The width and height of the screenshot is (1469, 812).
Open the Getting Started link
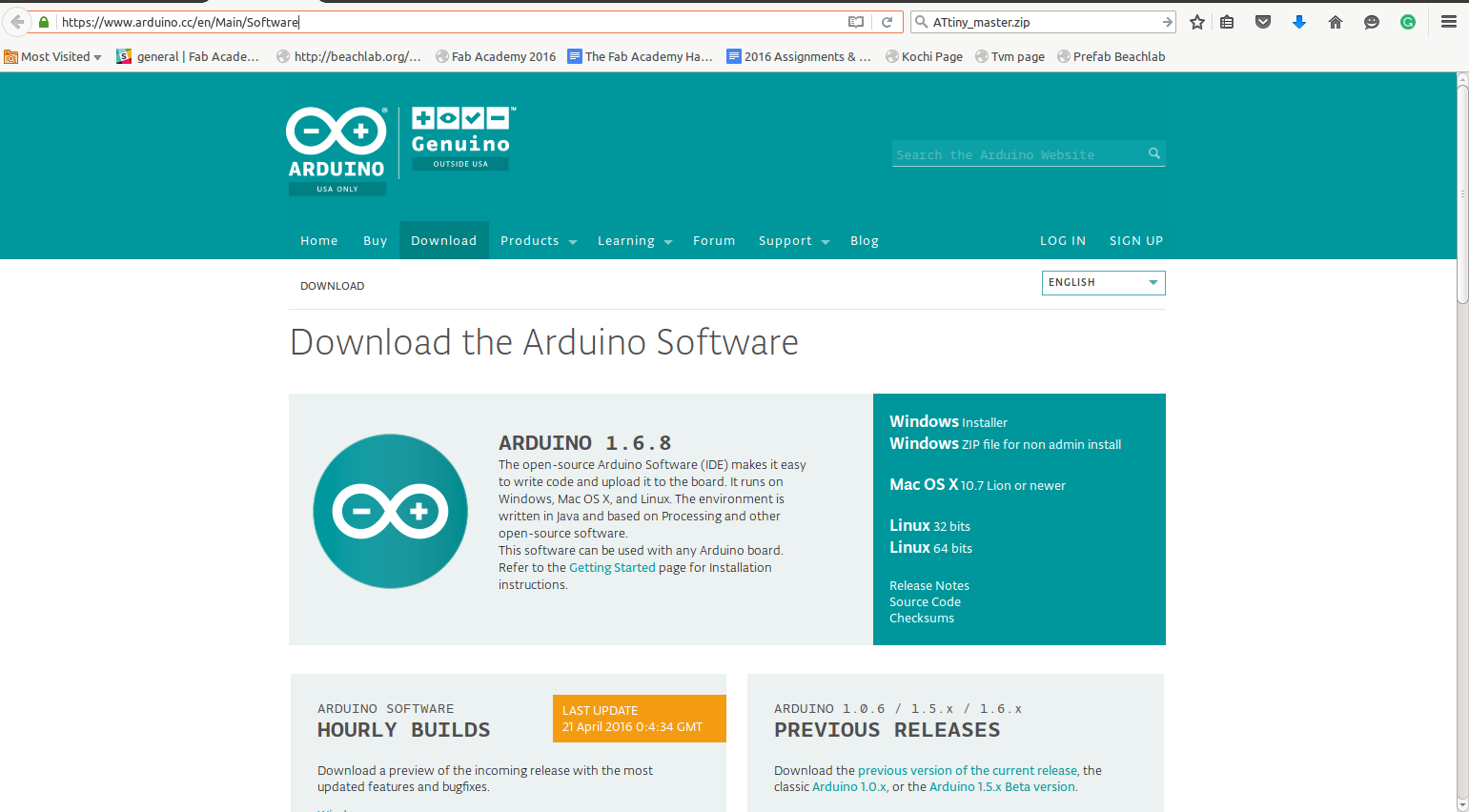612,567
